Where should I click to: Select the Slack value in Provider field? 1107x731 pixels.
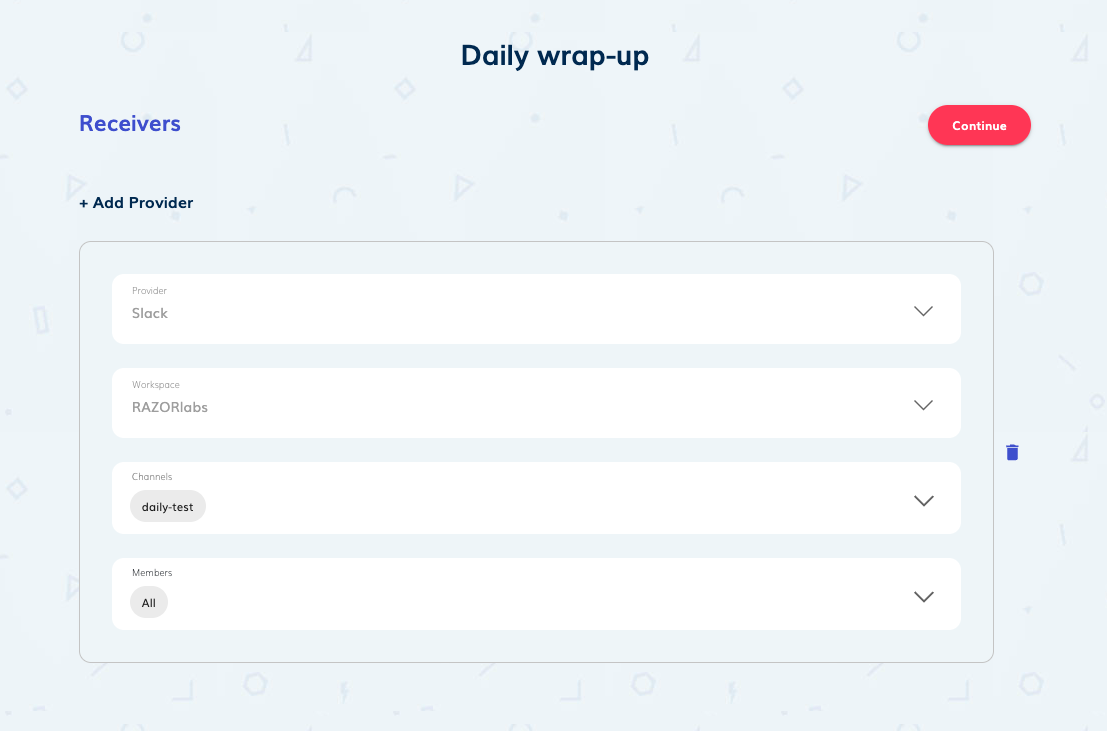150,313
